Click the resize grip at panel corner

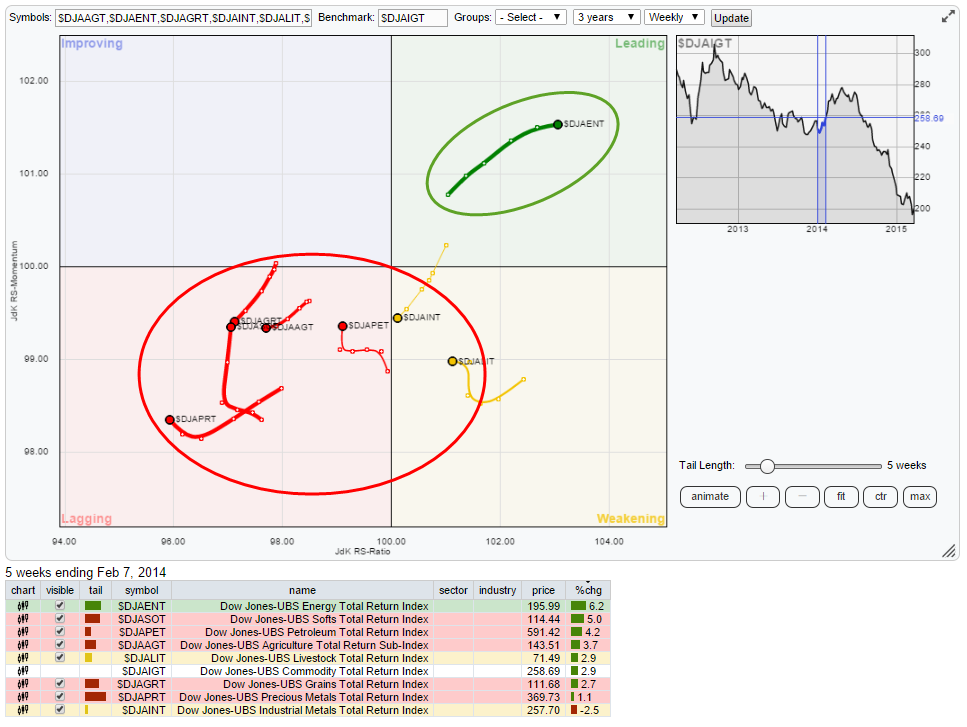click(x=949, y=551)
